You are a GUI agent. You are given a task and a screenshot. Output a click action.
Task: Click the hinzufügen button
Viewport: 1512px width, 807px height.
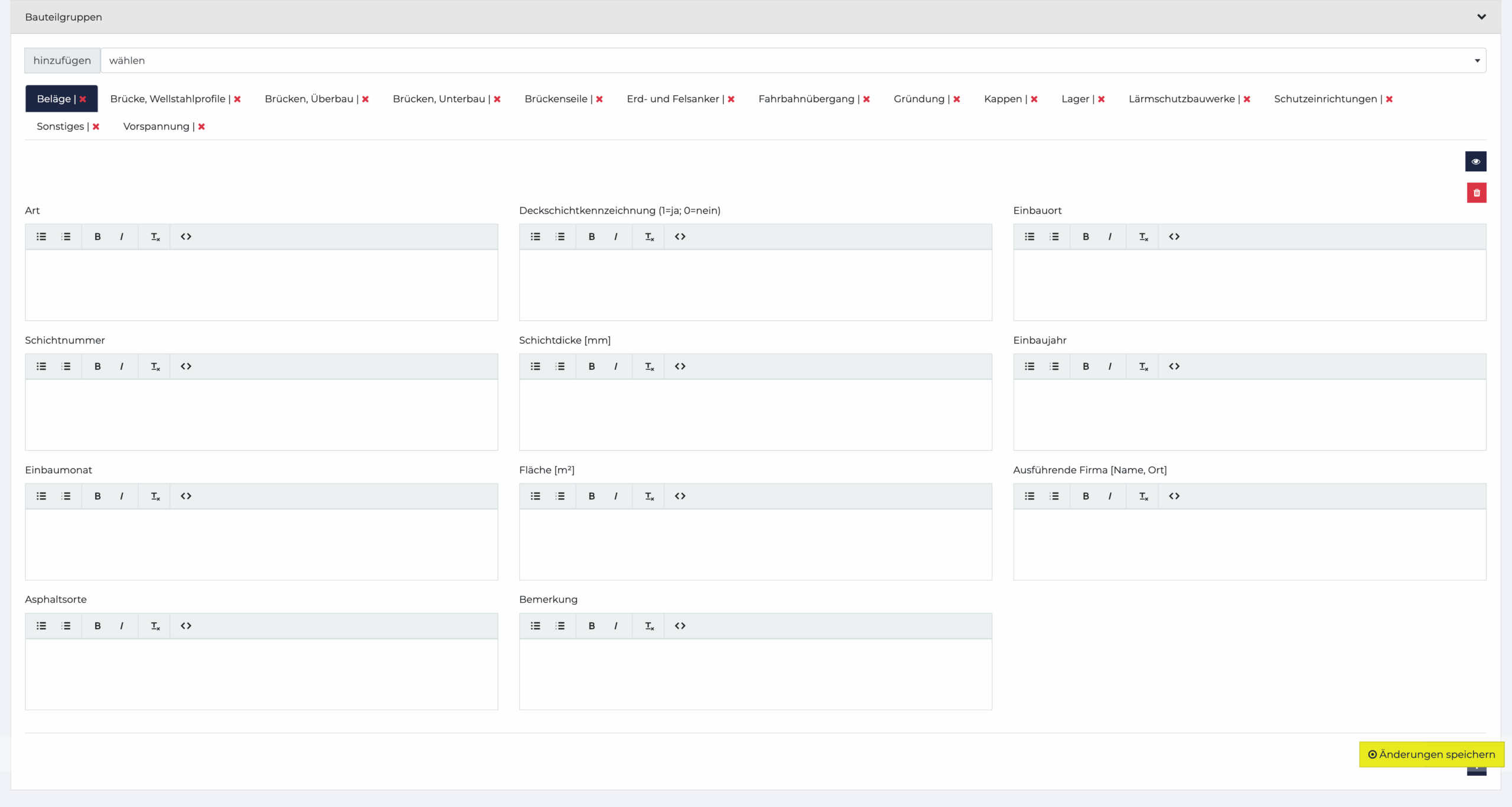[62, 60]
